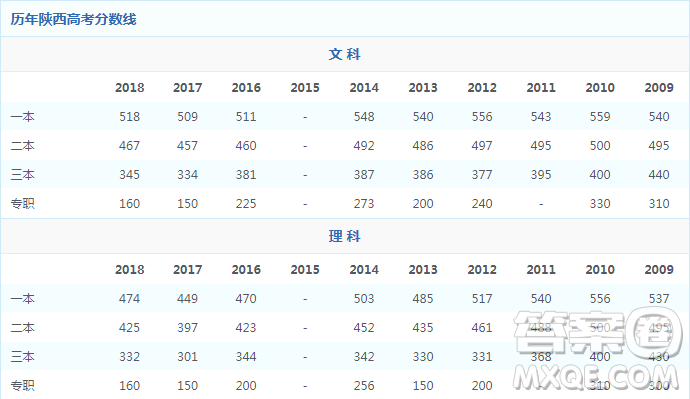Click the 503 score cell
The width and height of the screenshot is (690, 399).
tap(364, 299)
